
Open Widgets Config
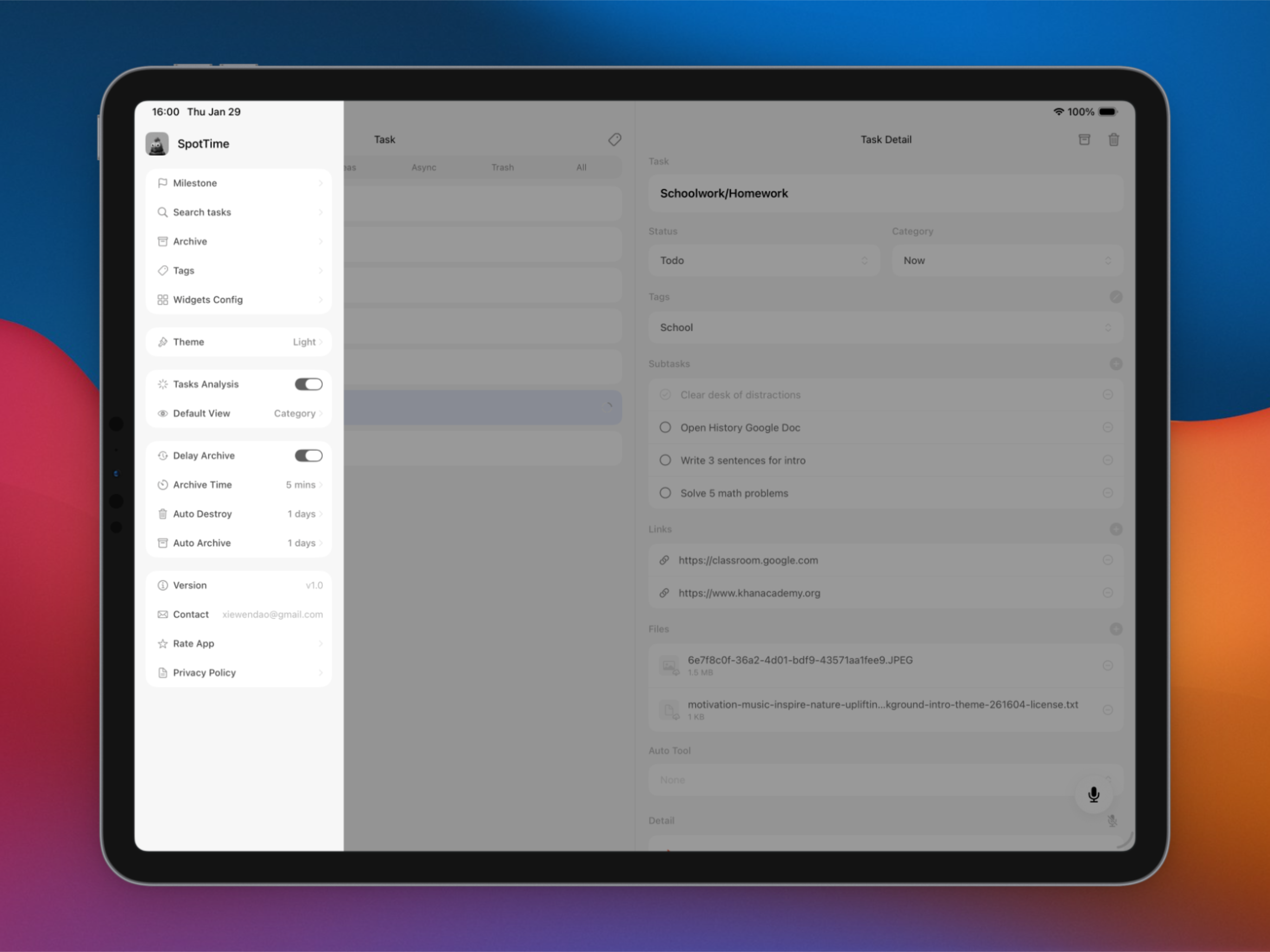[239, 300]
